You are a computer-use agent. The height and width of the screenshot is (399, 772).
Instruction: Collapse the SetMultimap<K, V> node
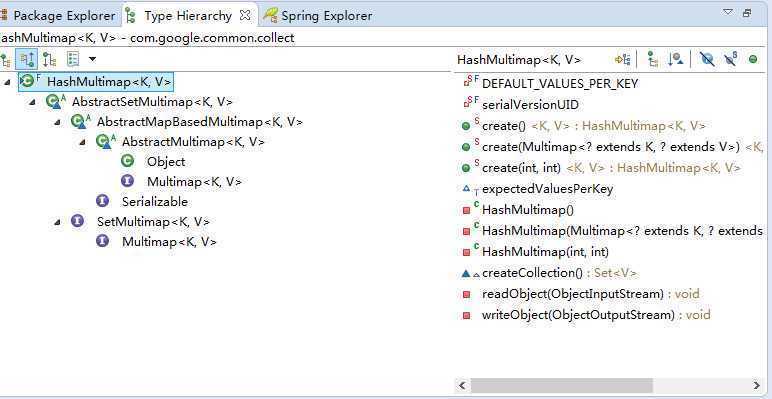58,222
